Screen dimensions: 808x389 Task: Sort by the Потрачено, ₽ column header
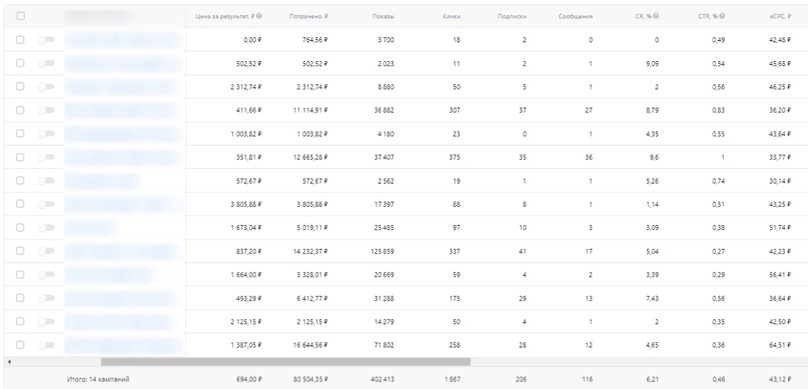[x=309, y=16]
